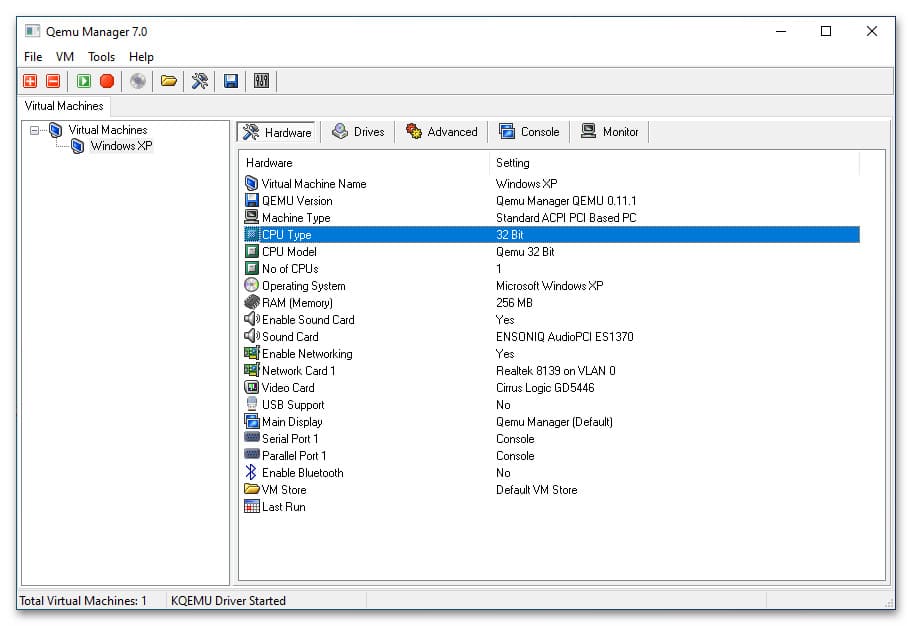Click 'Microsoft Windows XP' setting value
Viewport: 912px width, 626px height.
(x=550, y=286)
